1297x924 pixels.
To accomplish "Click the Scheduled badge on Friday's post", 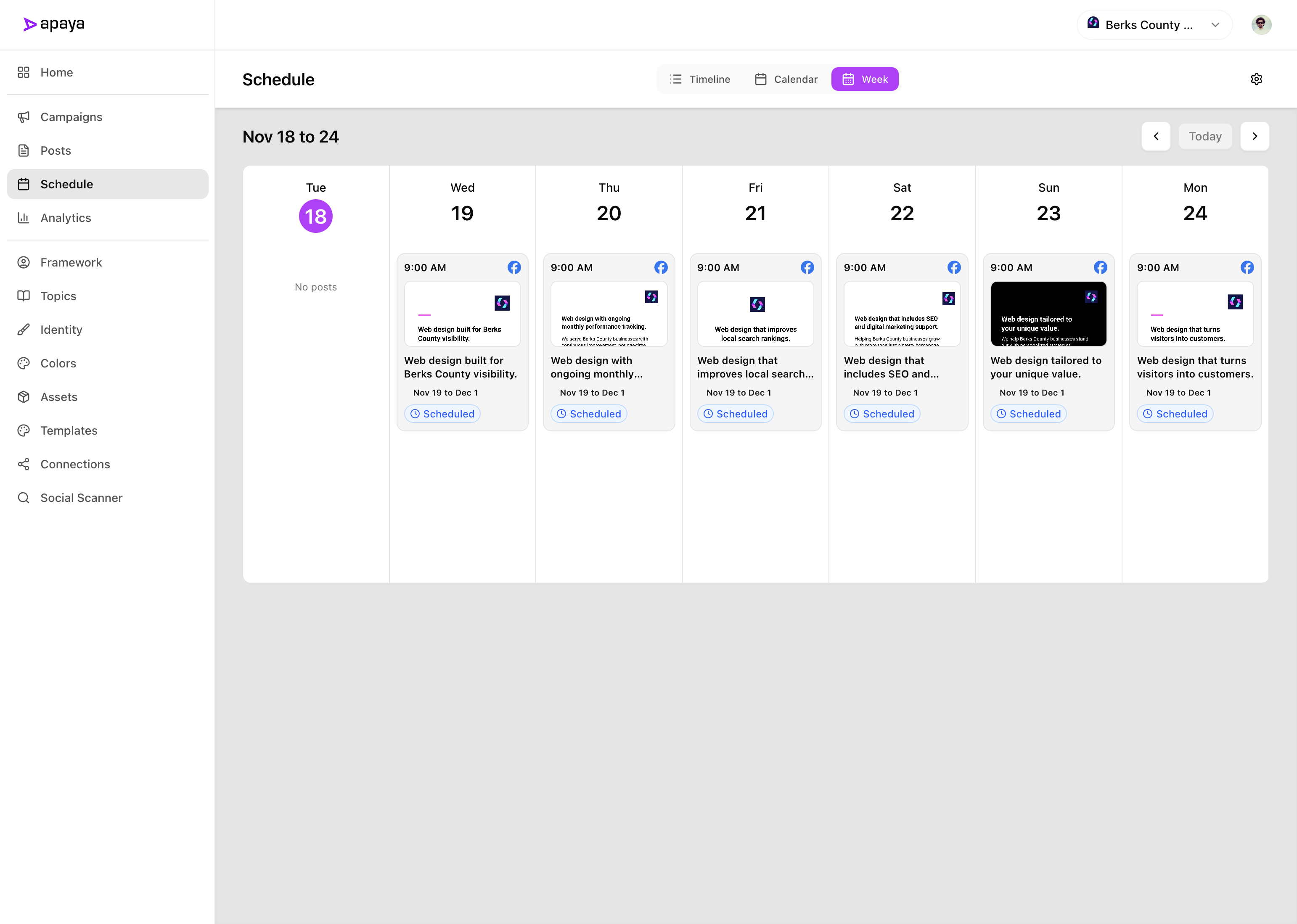I will [735, 414].
